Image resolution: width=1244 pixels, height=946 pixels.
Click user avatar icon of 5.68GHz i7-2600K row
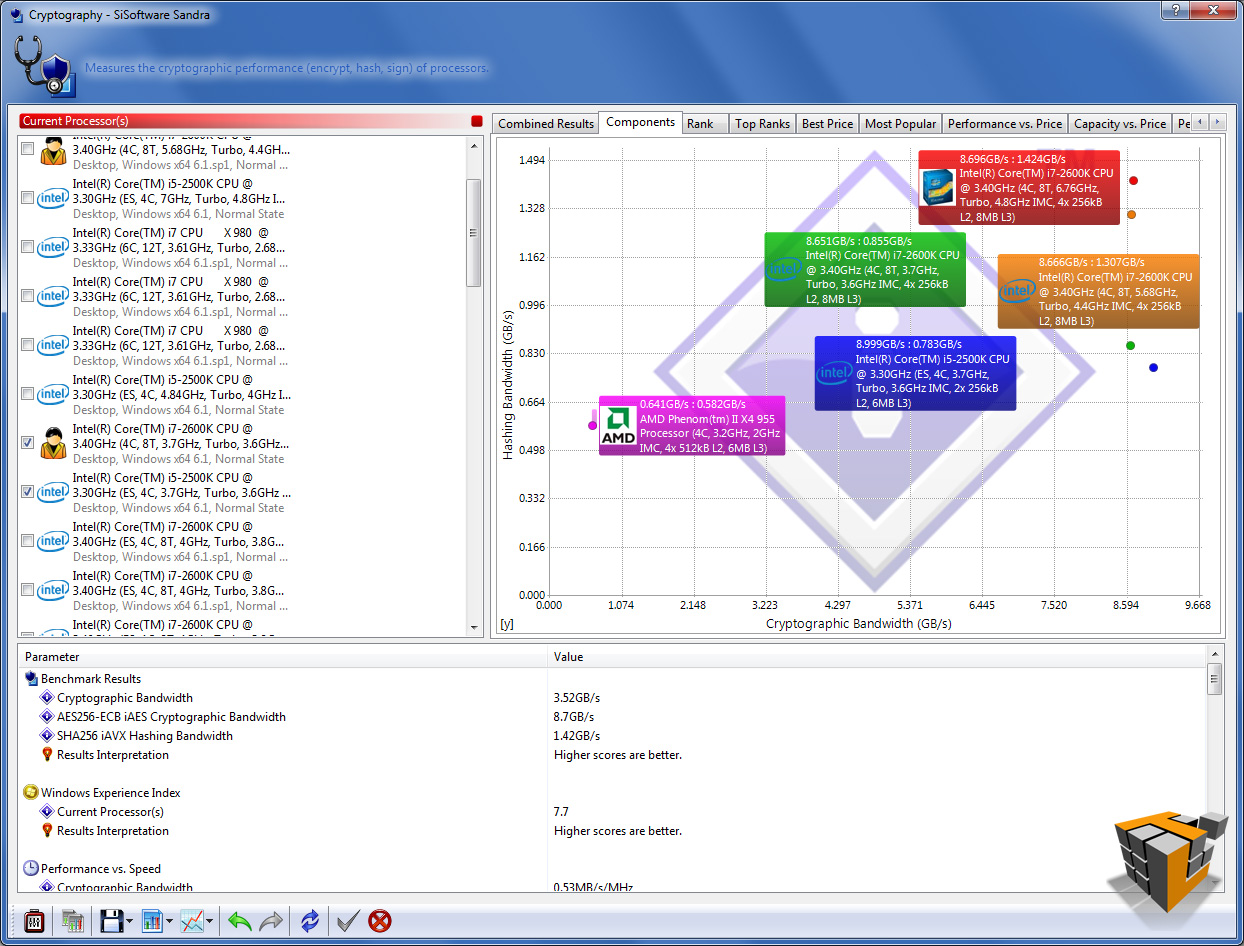click(x=53, y=151)
